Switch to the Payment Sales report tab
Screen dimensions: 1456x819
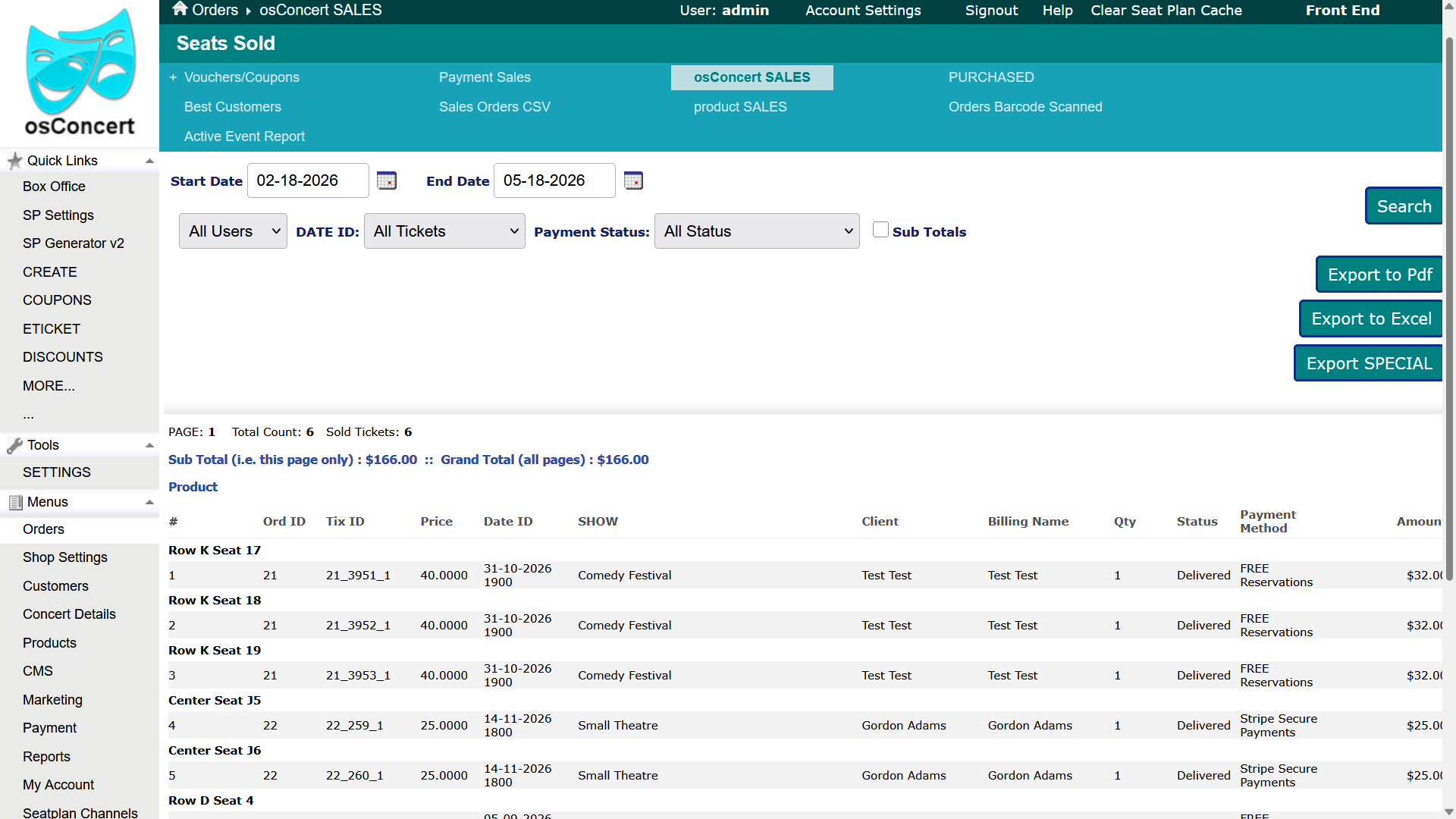[485, 77]
